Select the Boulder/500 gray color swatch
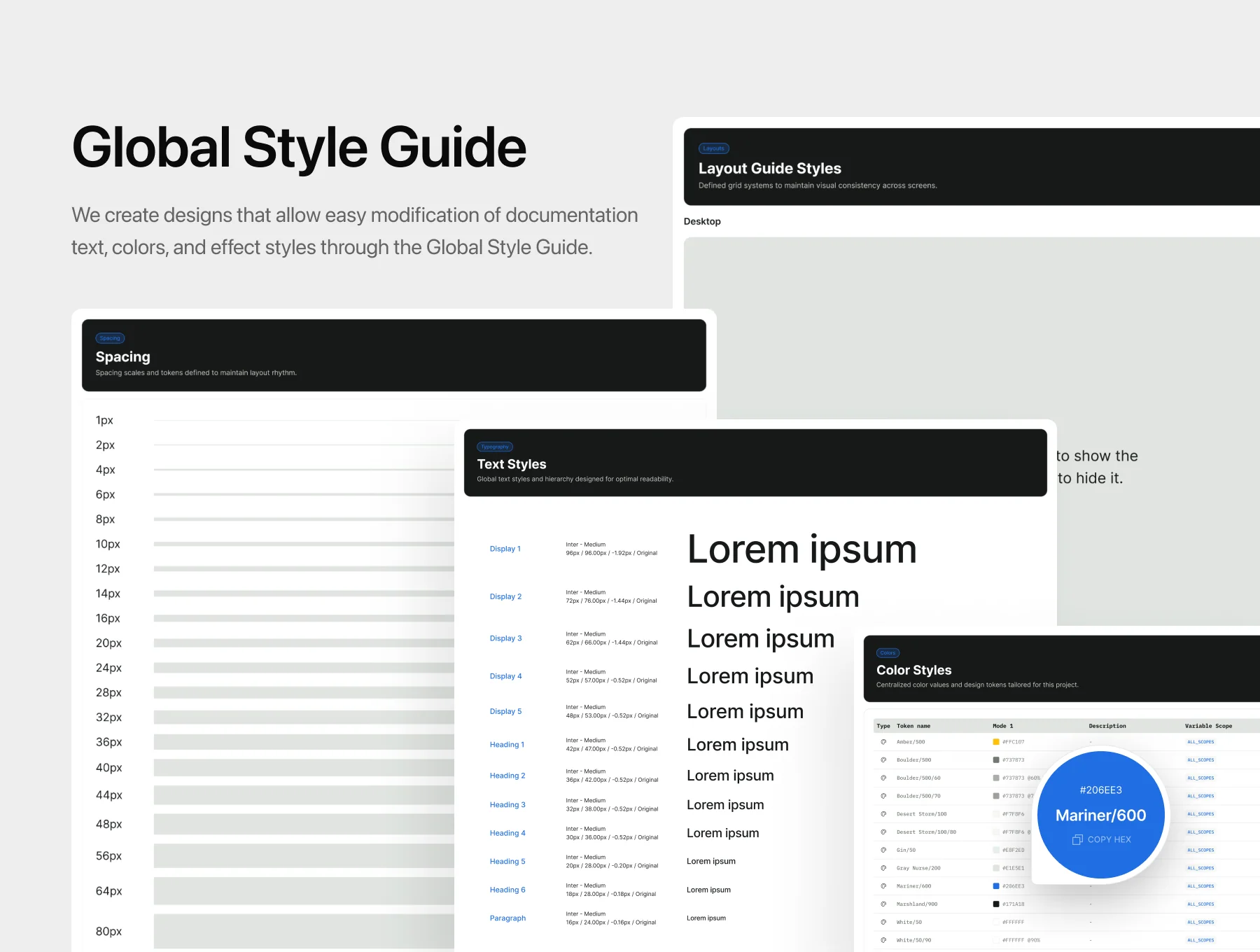Image resolution: width=1260 pixels, height=952 pixels. click(996, 759)
